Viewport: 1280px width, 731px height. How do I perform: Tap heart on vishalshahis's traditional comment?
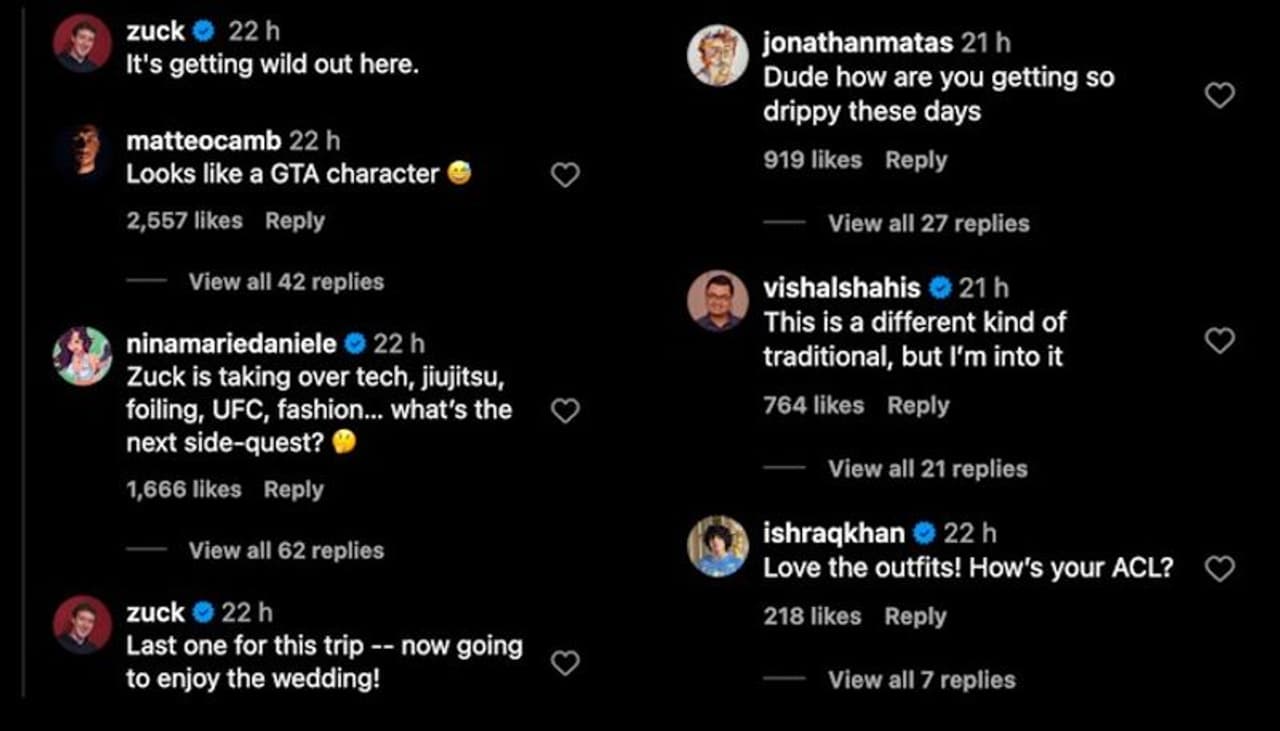[x=1219, y=340]
